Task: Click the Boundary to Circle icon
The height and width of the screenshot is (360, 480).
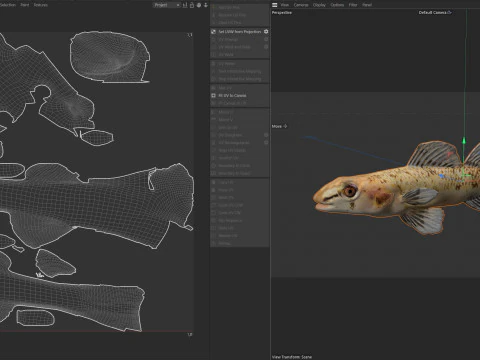Action: [x=214, y=166]
